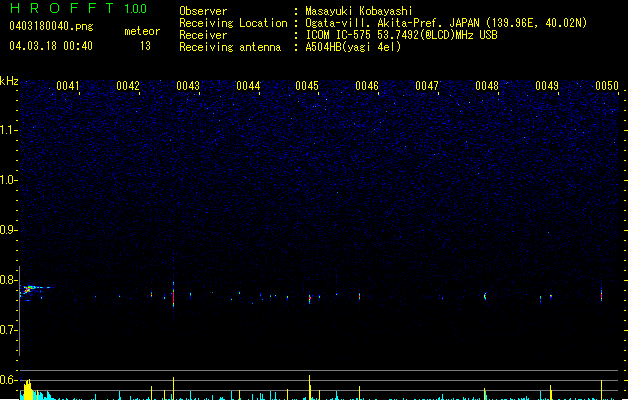Click the meteor count value 13

click(x=145, y=46)
